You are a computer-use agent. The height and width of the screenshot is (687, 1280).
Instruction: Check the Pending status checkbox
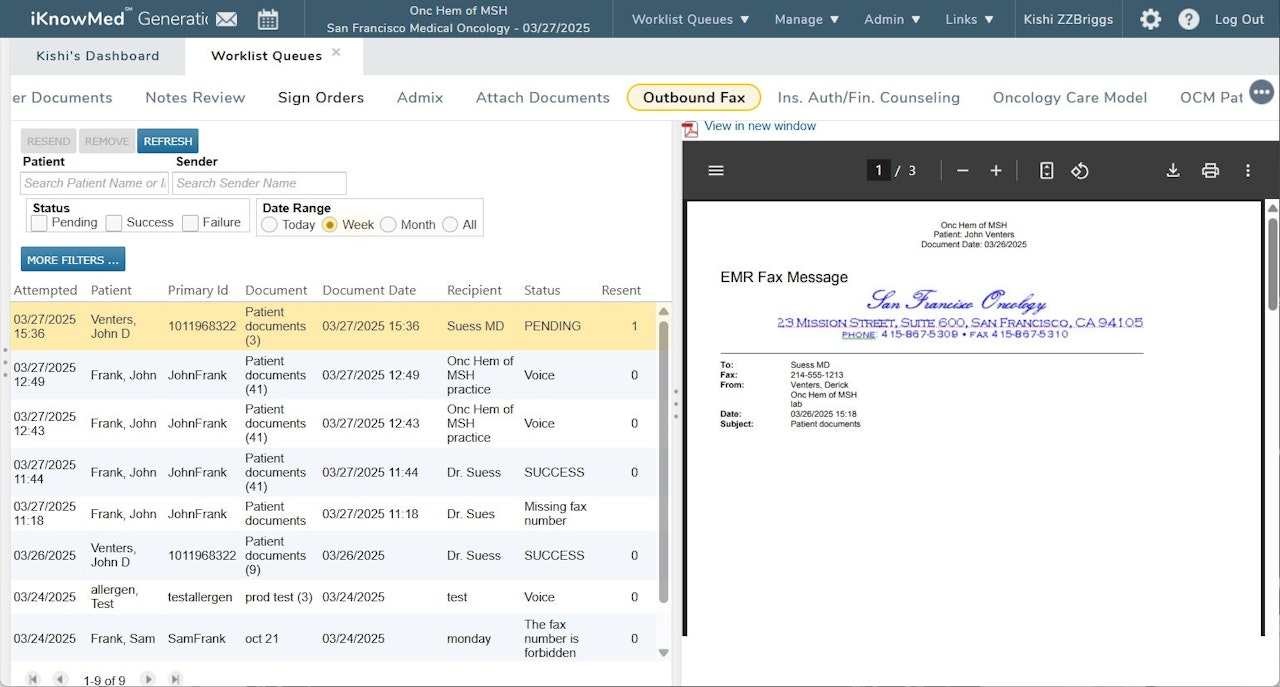(39, 223)
